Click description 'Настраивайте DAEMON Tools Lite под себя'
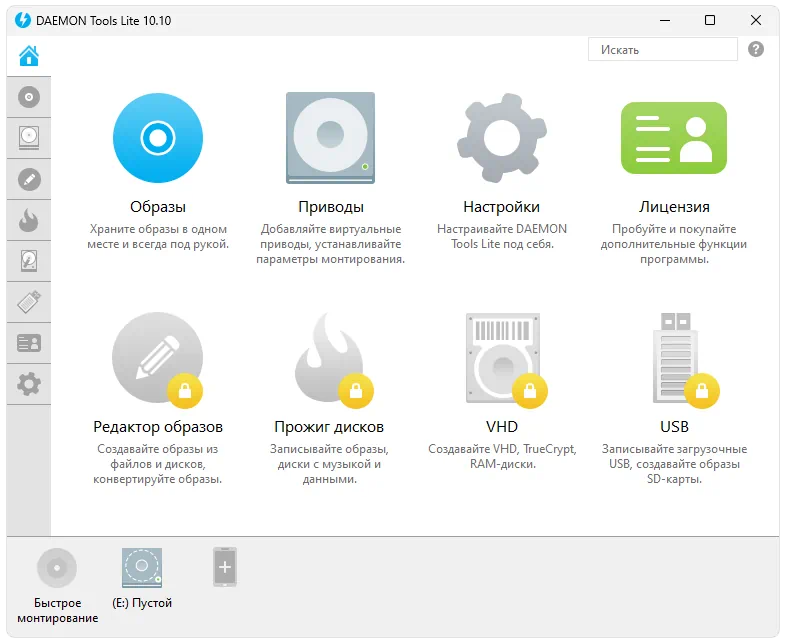 click(502, 236)
